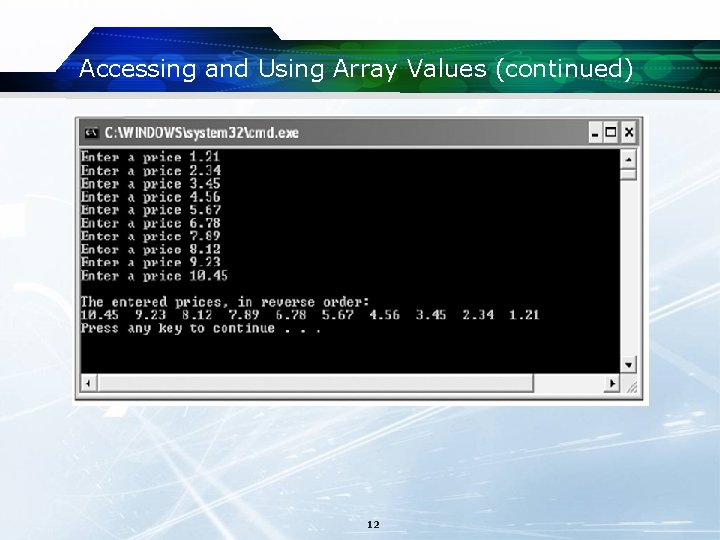The image size is (720, 540).
Task: Click the window resize grip corner
Action: 631,387
